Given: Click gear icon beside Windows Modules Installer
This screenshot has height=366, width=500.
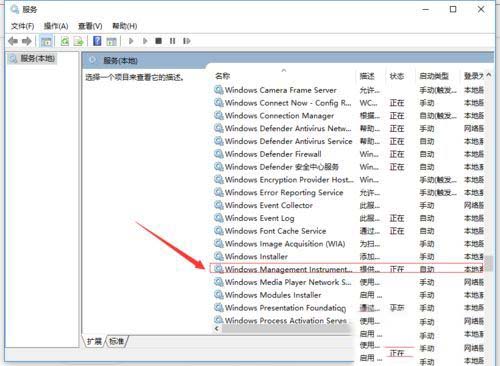Looking at the screenshot, I should click(x=219, y=295).
